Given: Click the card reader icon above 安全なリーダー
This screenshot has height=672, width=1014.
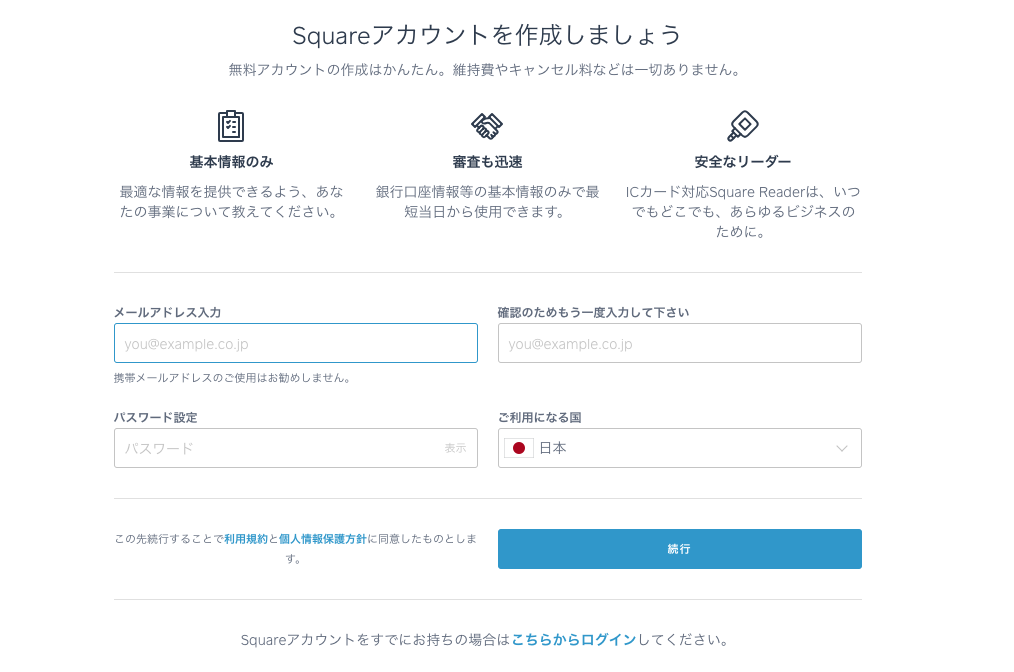Looking at the screenshot, I should pyautogui.click(x=742, y=125).
